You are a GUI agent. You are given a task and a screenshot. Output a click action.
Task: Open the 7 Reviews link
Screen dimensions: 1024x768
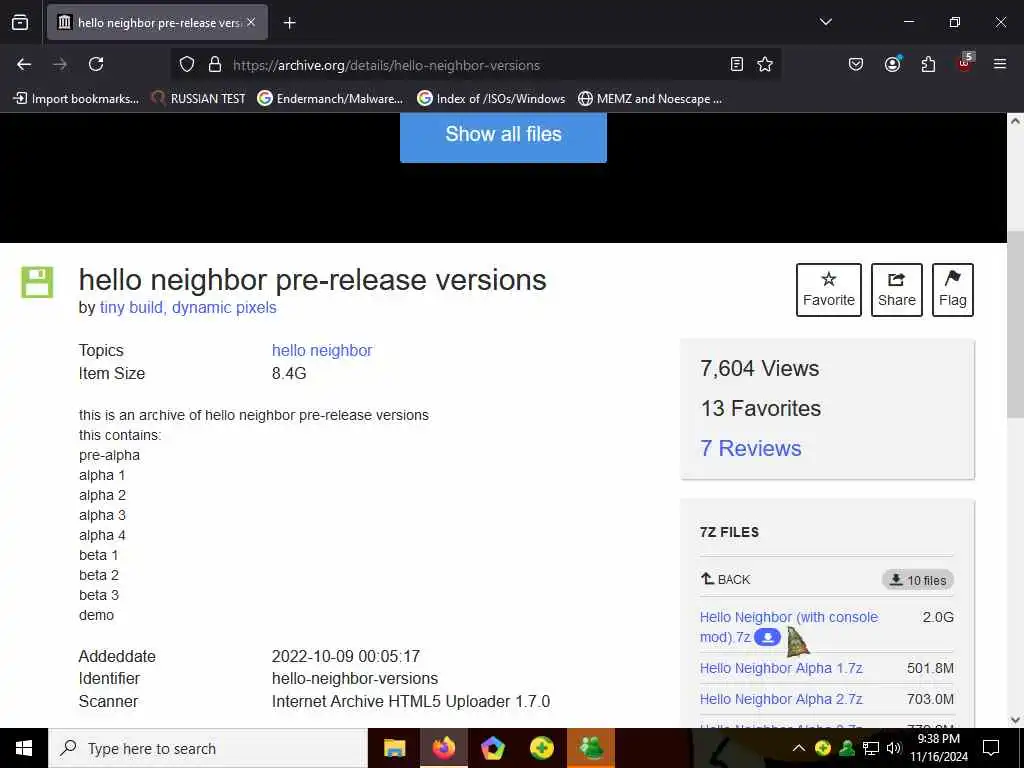tap(750, 449)
